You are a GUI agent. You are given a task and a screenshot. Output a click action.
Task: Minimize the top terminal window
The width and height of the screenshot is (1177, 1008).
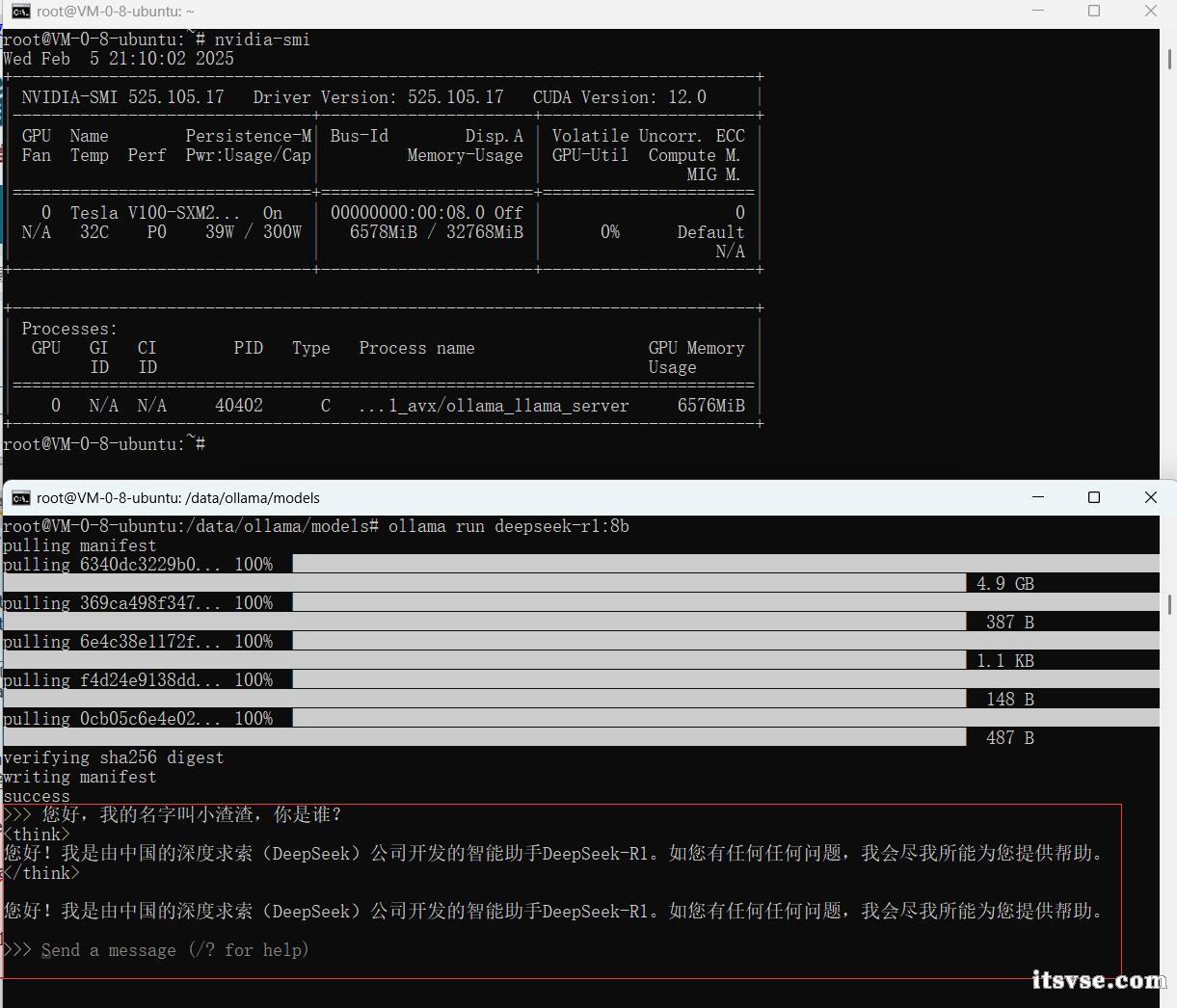click(x=1038, y=12)
